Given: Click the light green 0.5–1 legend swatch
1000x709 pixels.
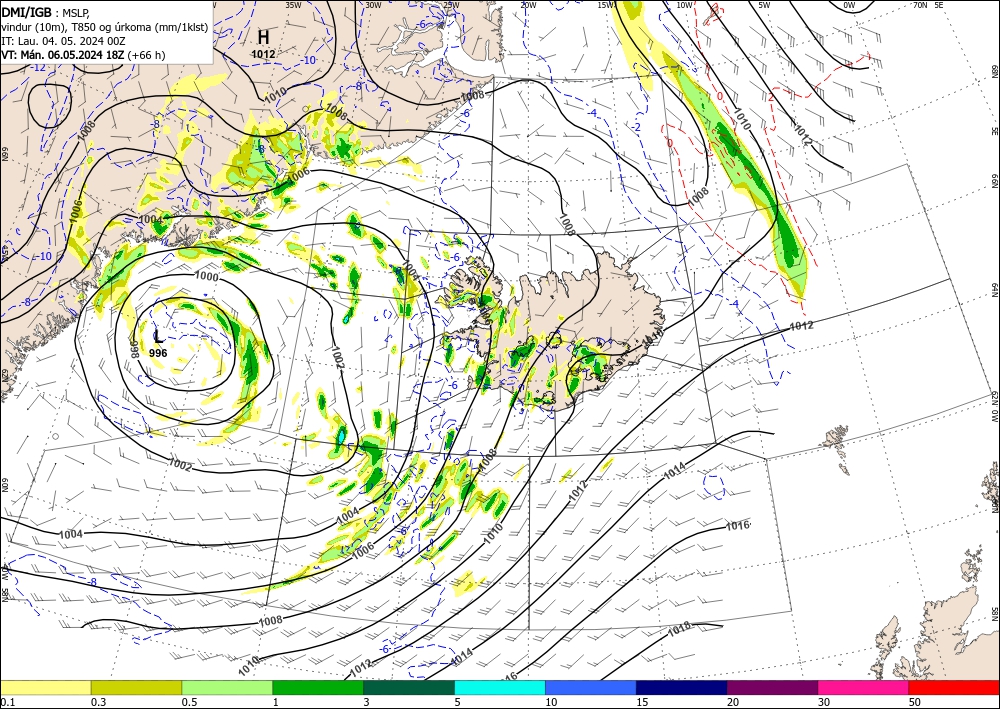Looking at the screenshot, I should (227, 687).
